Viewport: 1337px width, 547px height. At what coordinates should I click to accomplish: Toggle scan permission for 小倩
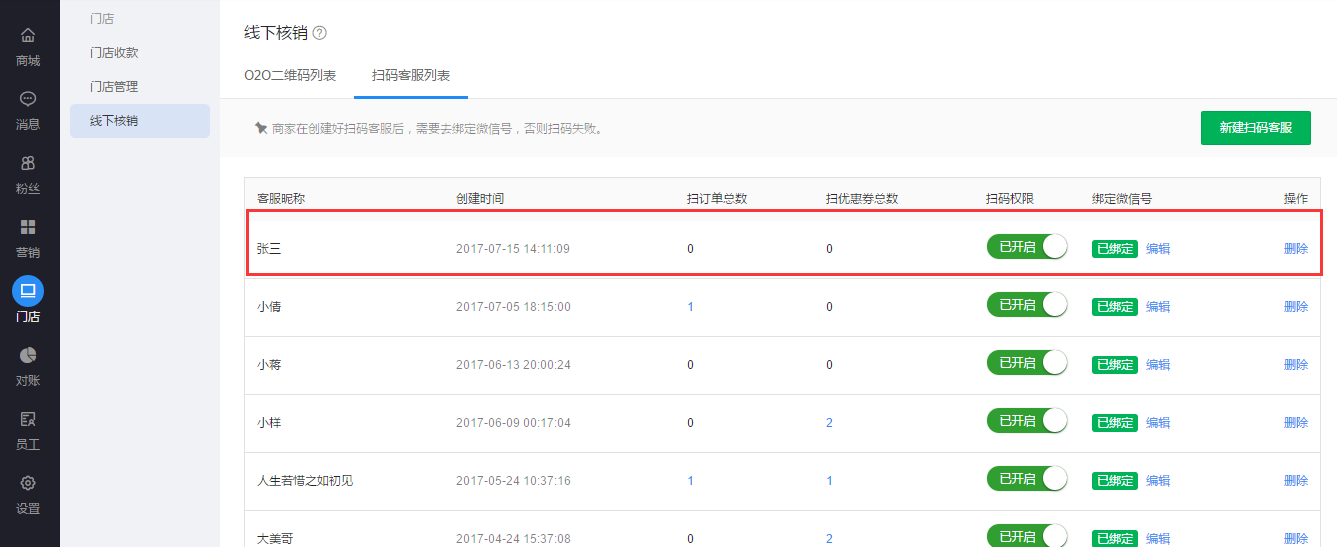point(1027,305)
